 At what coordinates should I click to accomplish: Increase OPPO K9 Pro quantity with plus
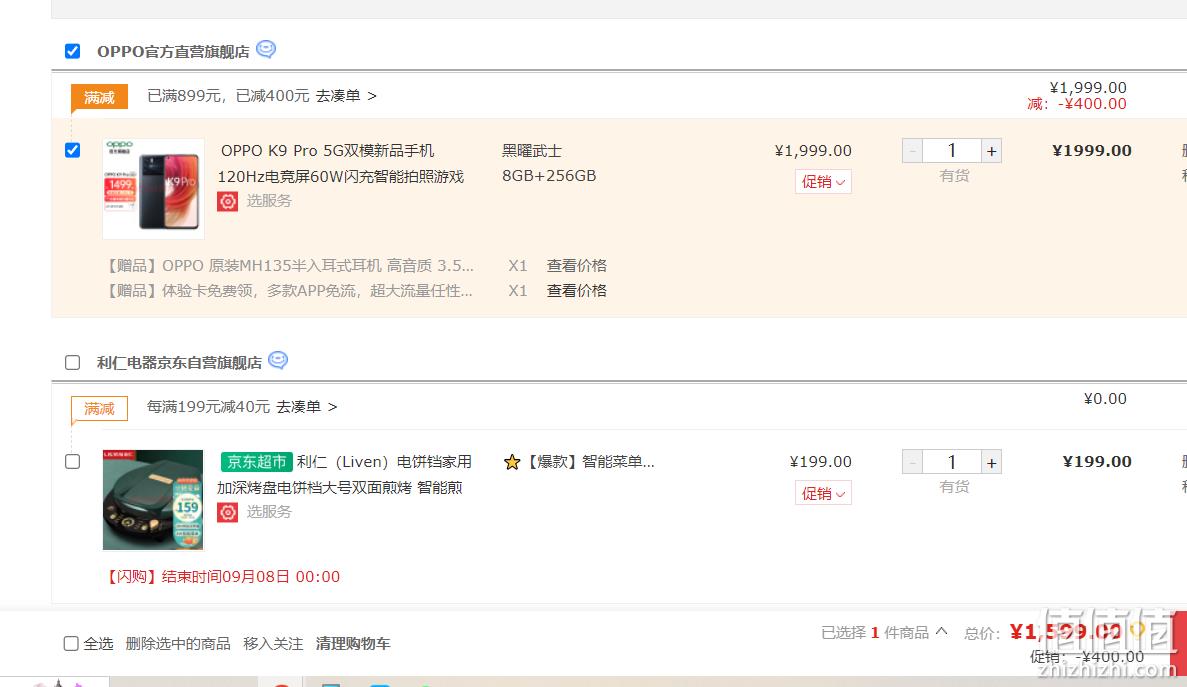(991, 151)
